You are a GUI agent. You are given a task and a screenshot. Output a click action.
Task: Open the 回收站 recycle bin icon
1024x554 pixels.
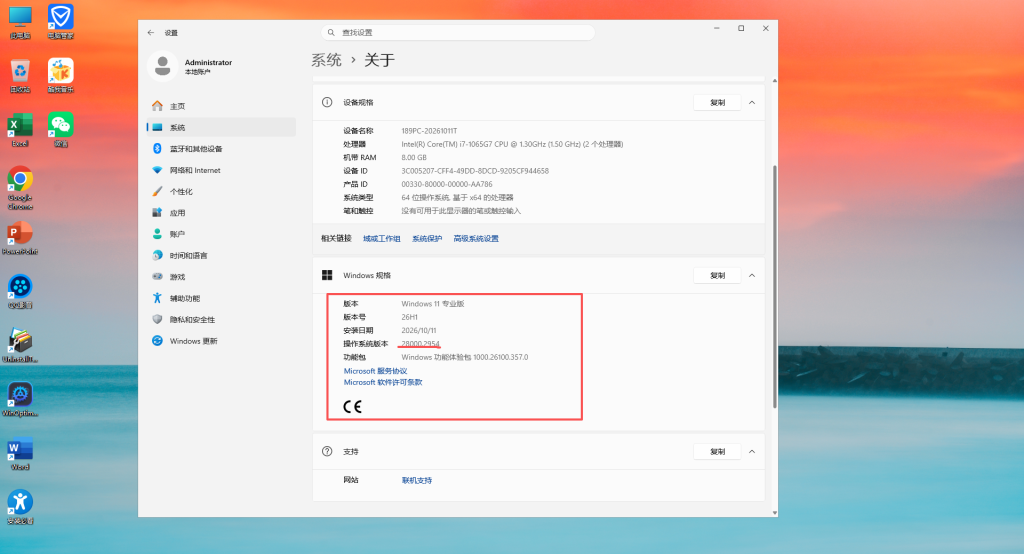click(x=20, y=76)
